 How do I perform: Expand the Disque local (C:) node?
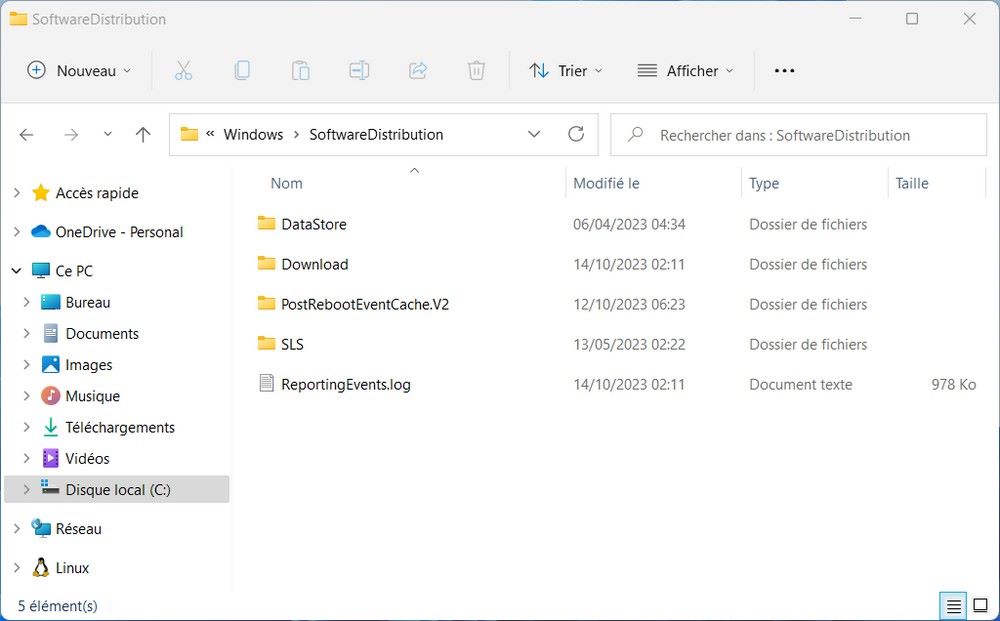(x=26, y=489)
